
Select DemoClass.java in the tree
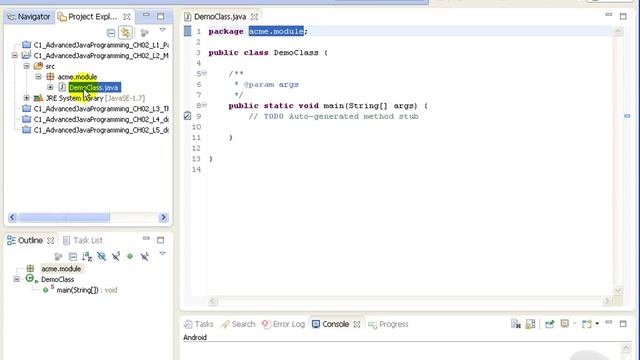coord(94,87)
